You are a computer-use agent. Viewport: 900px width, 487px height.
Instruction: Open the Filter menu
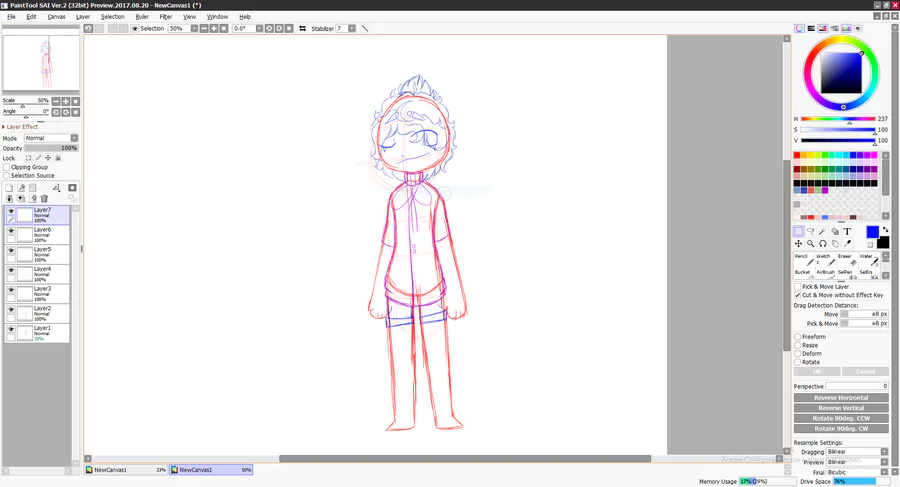166,17
